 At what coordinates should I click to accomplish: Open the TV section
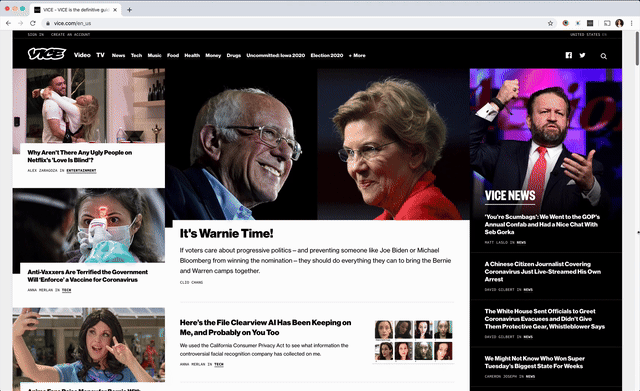(100, 55)
